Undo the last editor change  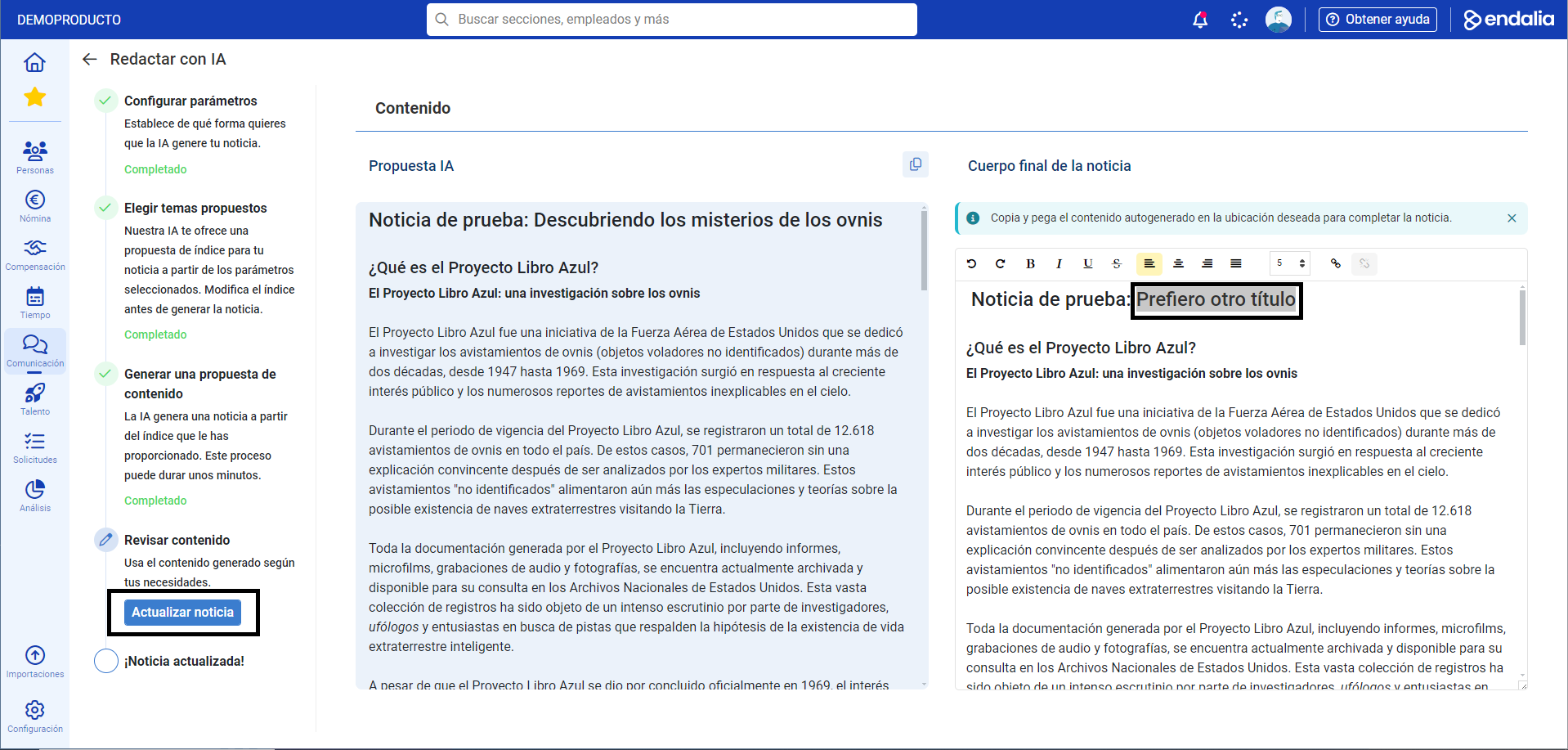click(971, 263)
